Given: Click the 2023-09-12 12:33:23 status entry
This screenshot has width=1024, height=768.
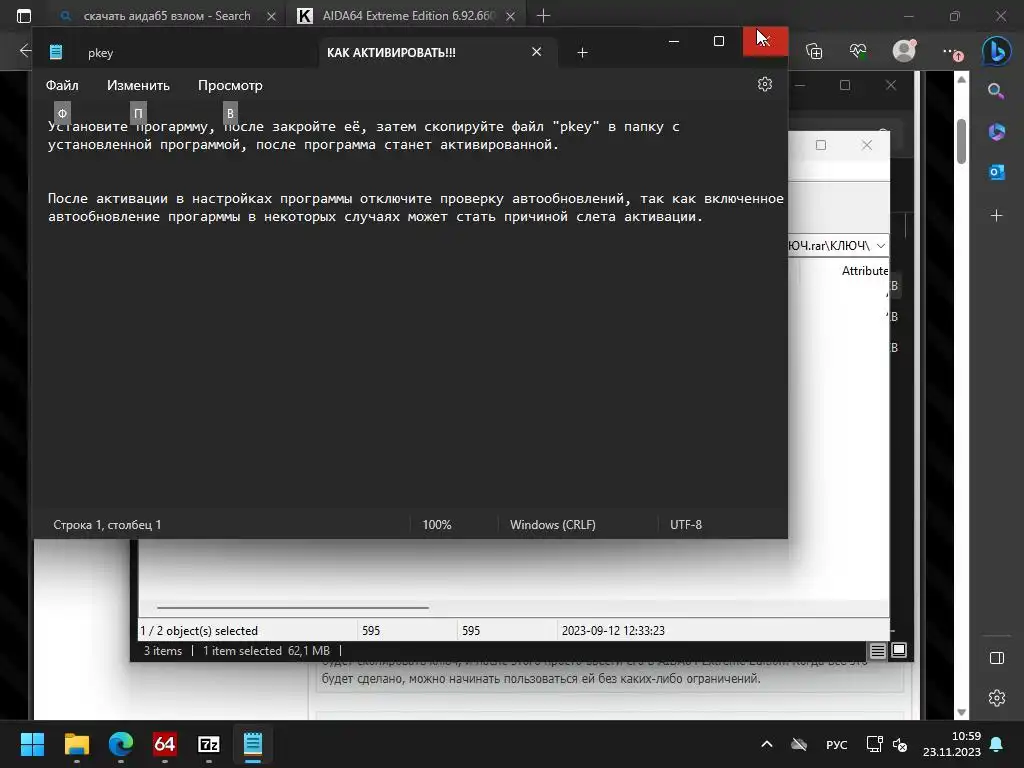Looking at the screenshot, I should click(x=613, y=631).
